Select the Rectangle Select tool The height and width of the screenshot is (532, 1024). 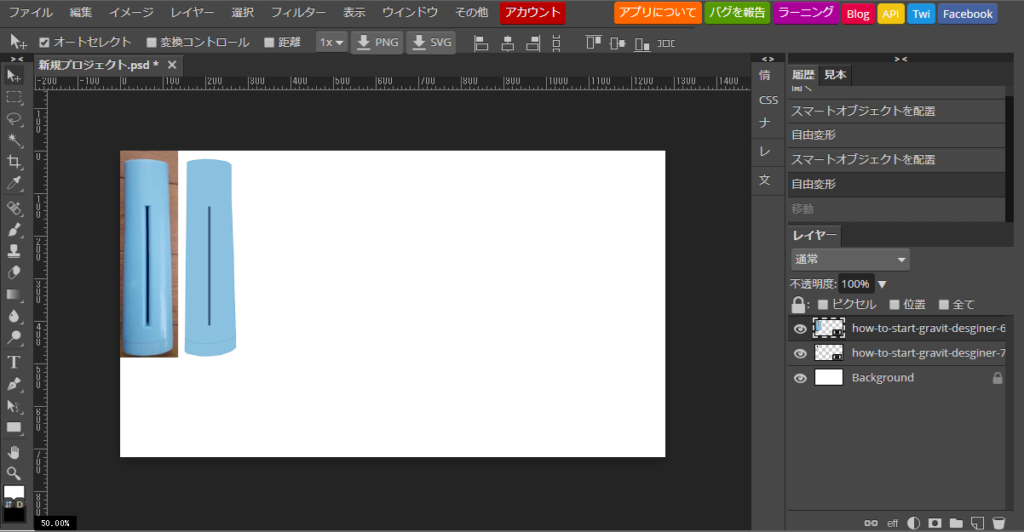14,98
